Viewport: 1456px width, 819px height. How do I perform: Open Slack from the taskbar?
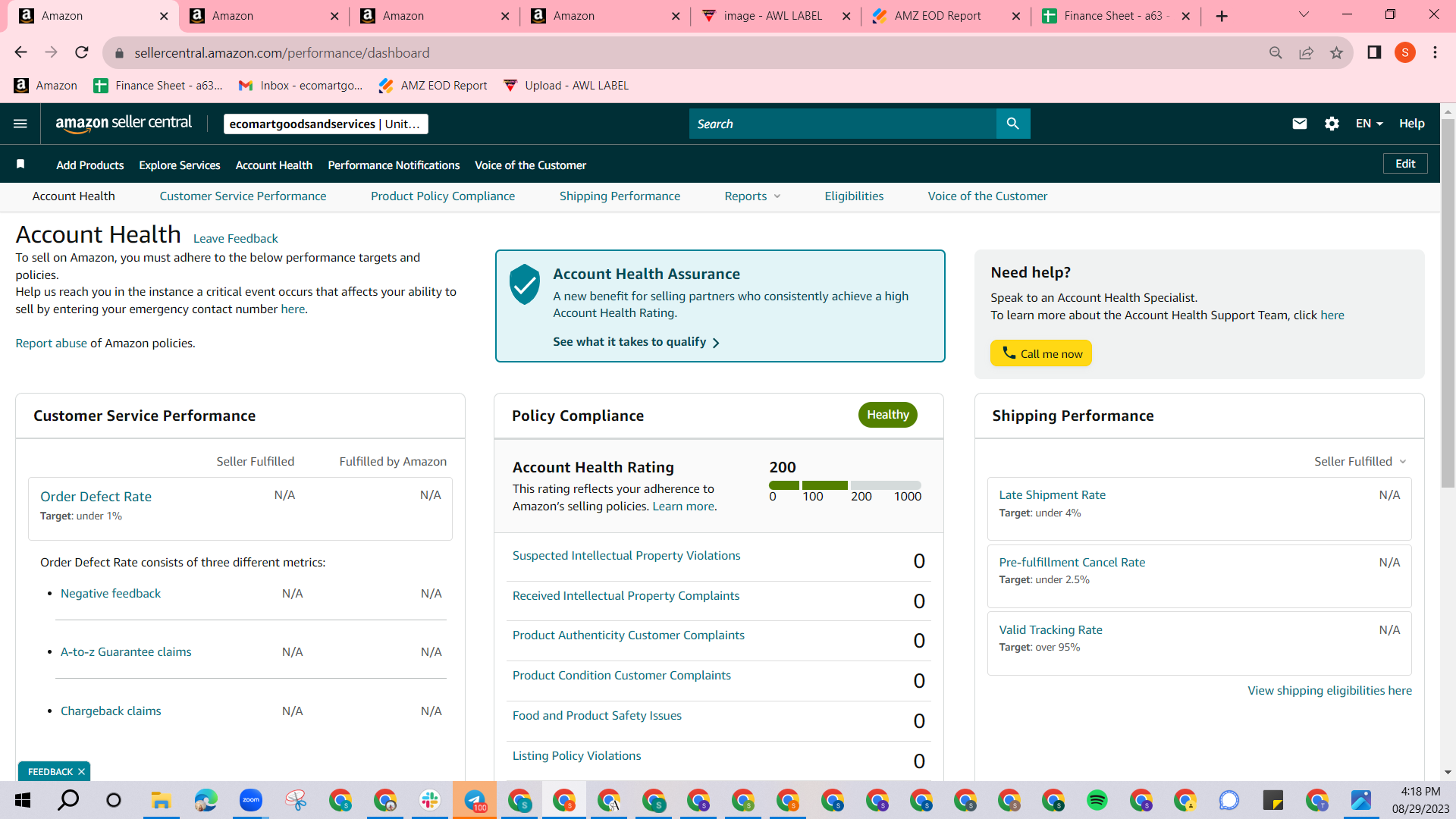[430, 800]
